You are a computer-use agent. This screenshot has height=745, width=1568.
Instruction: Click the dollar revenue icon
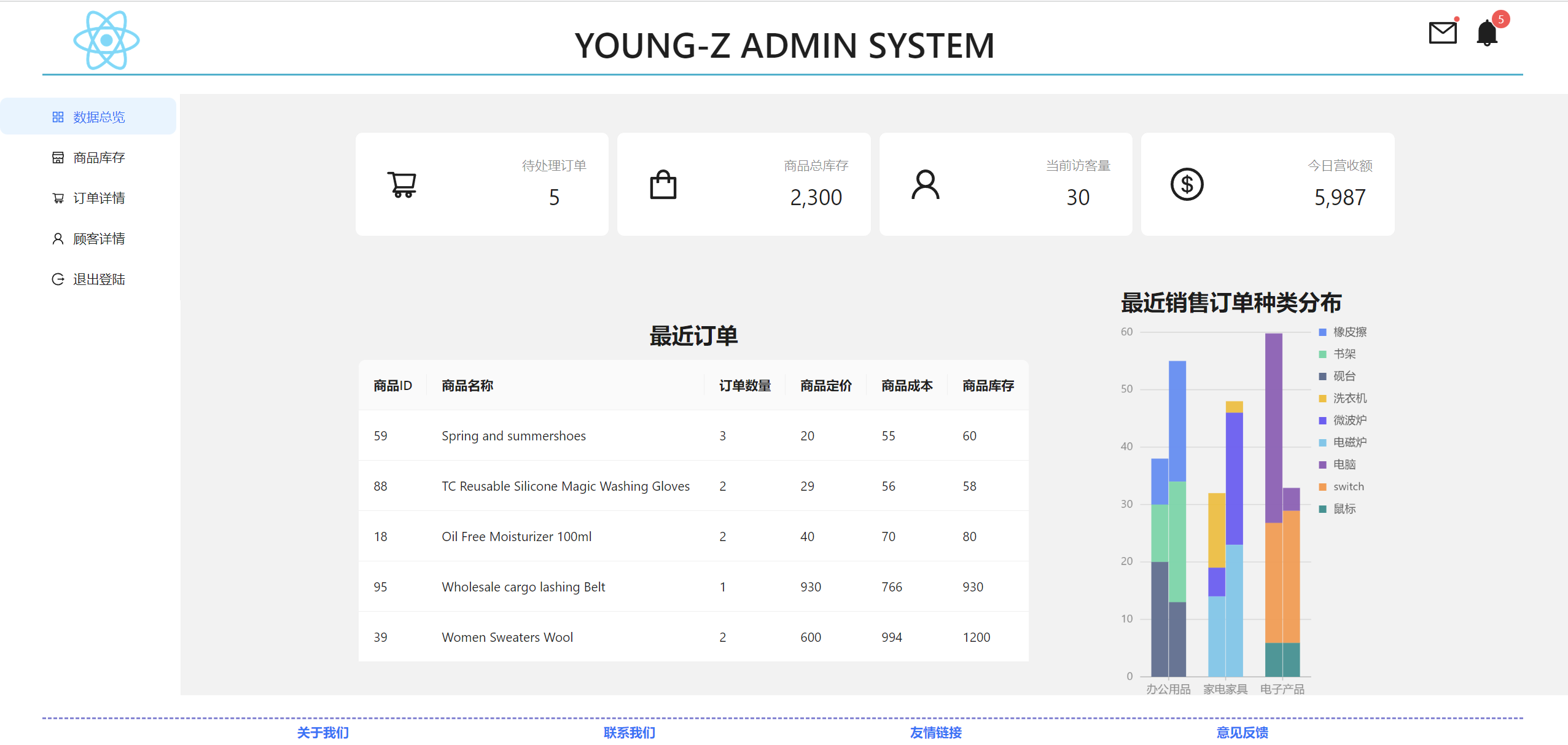[x=1187, y=184]
